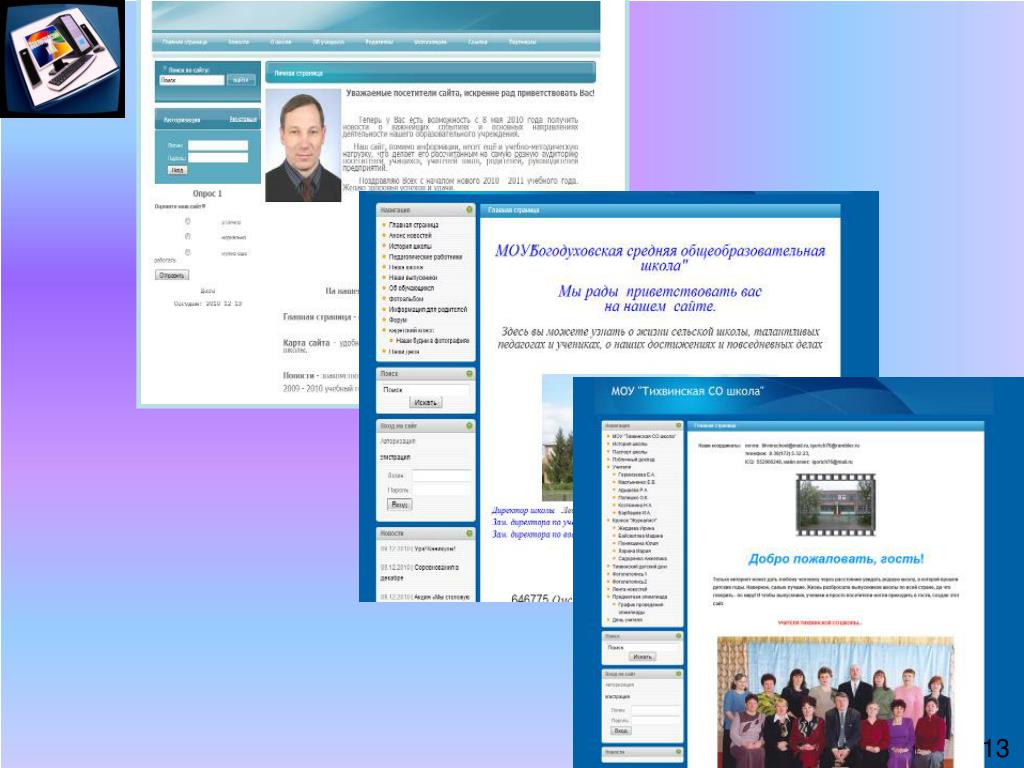Click the filmstrip school building image
This screenshot has width=1024, height=768.
click(835, 504)
